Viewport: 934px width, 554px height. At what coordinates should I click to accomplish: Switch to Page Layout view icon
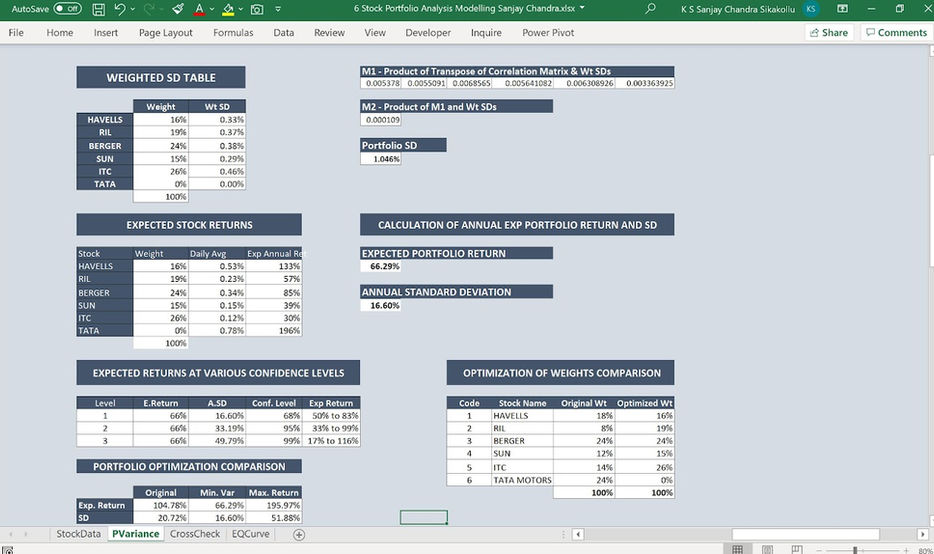pos(767,549)
